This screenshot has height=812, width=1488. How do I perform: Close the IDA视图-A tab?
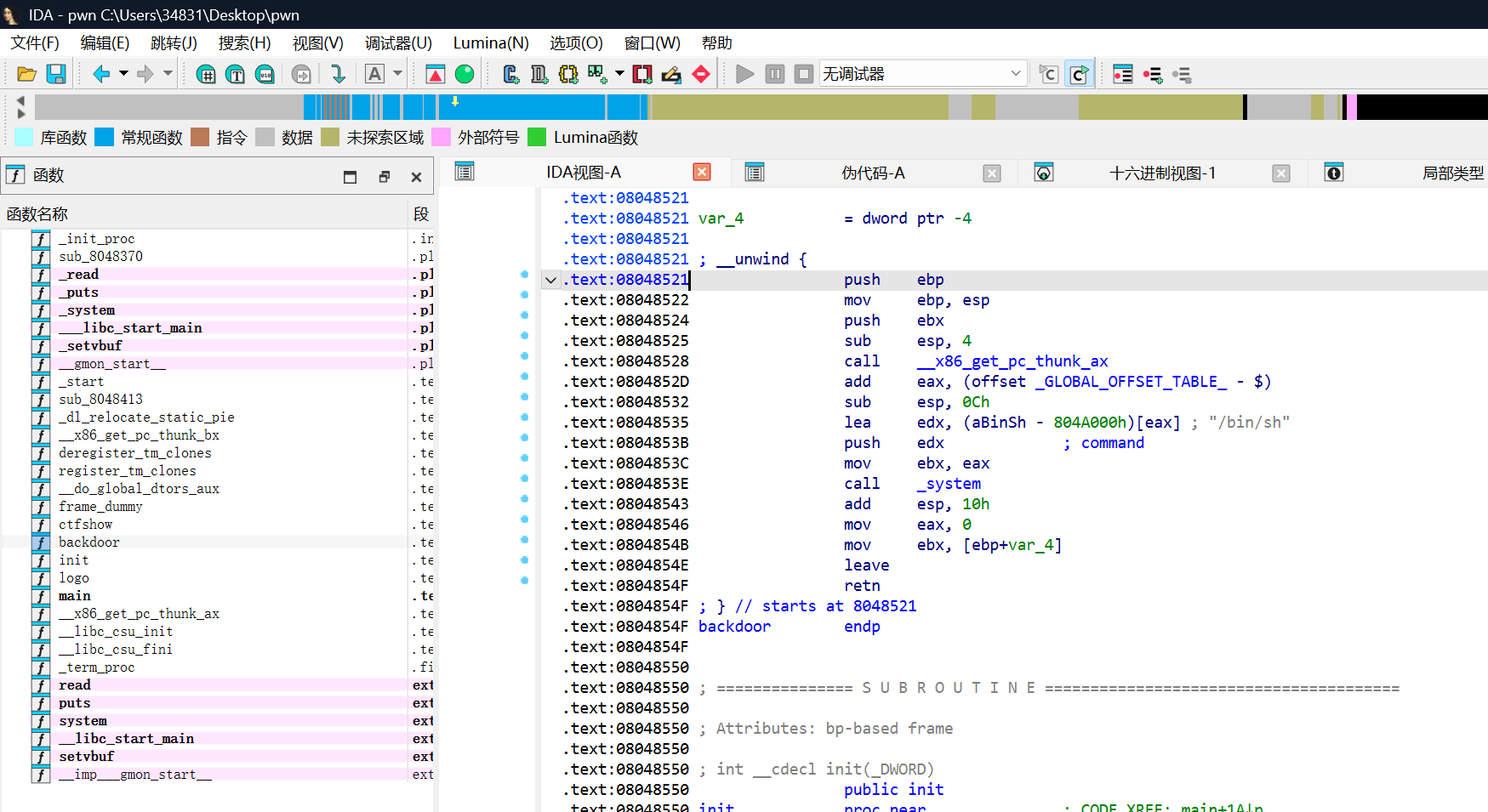[702, 172]
